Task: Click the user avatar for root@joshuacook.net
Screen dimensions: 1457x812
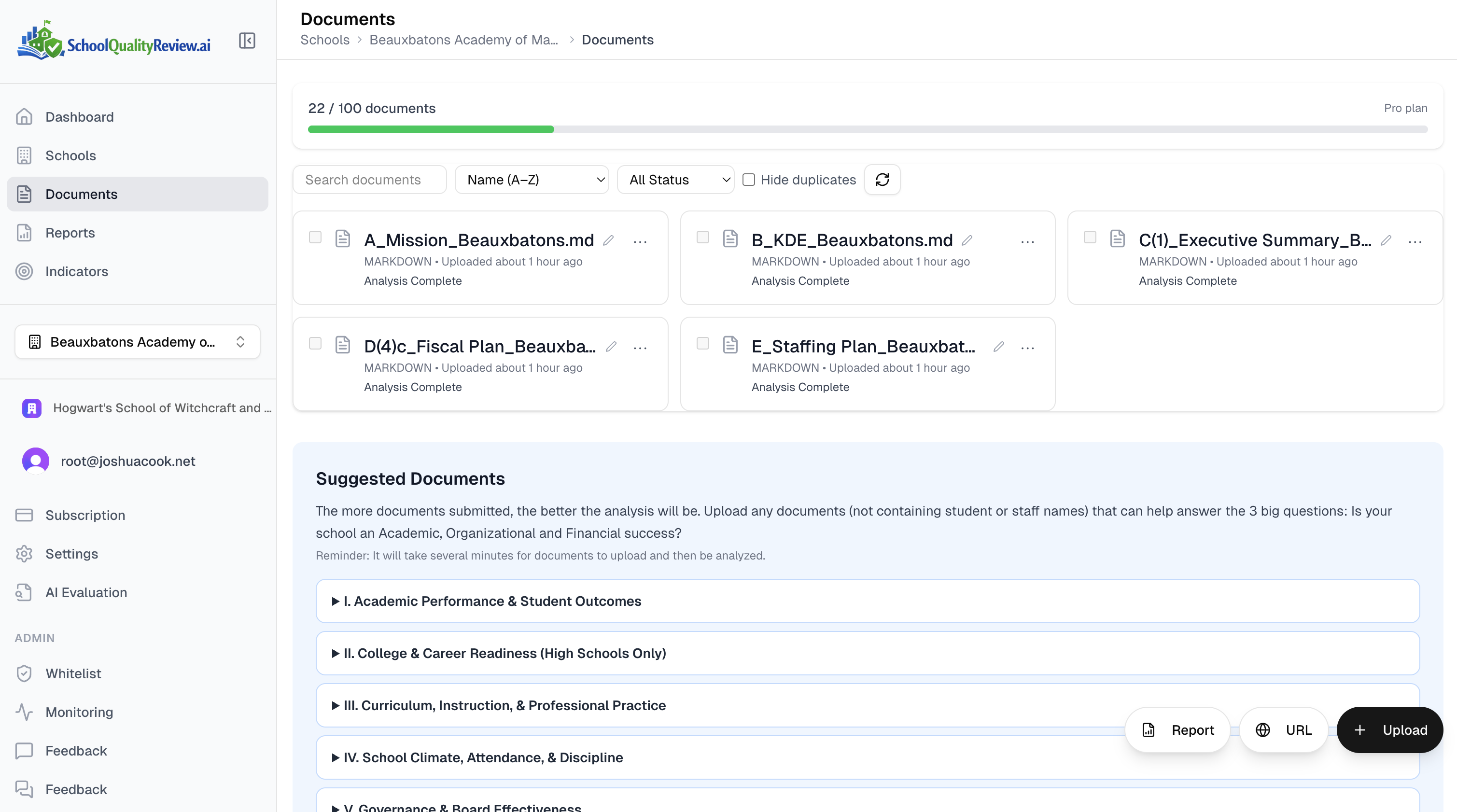Action: pyautogui.click(x=36, y=461)
